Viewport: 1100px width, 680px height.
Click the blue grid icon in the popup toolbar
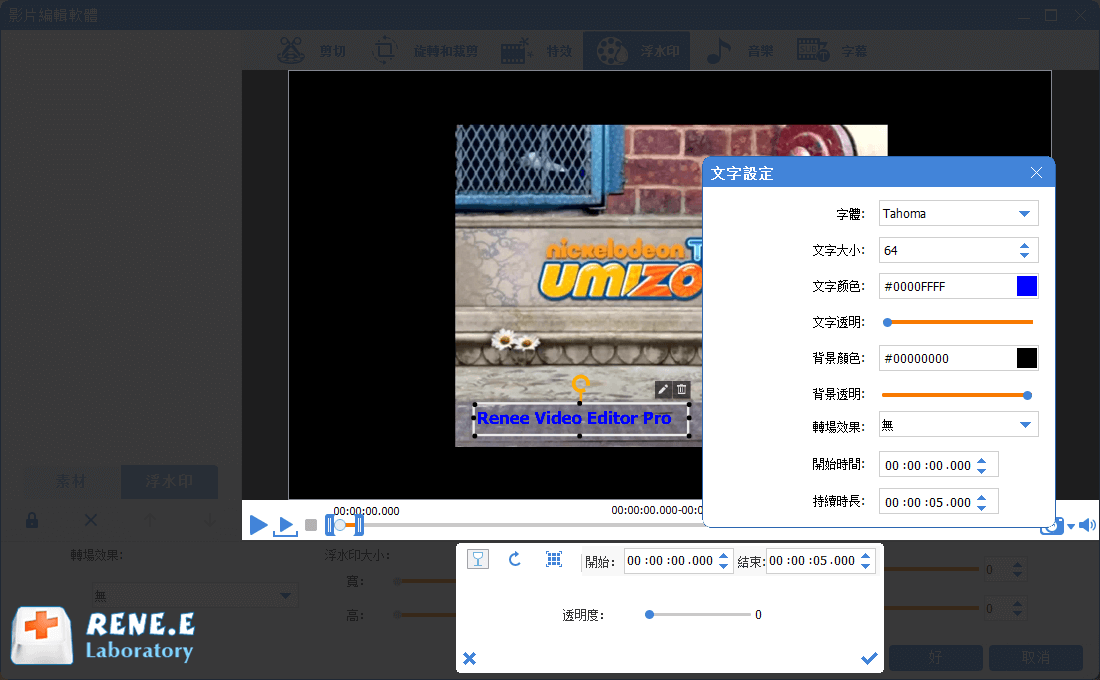tap(554, 559)
